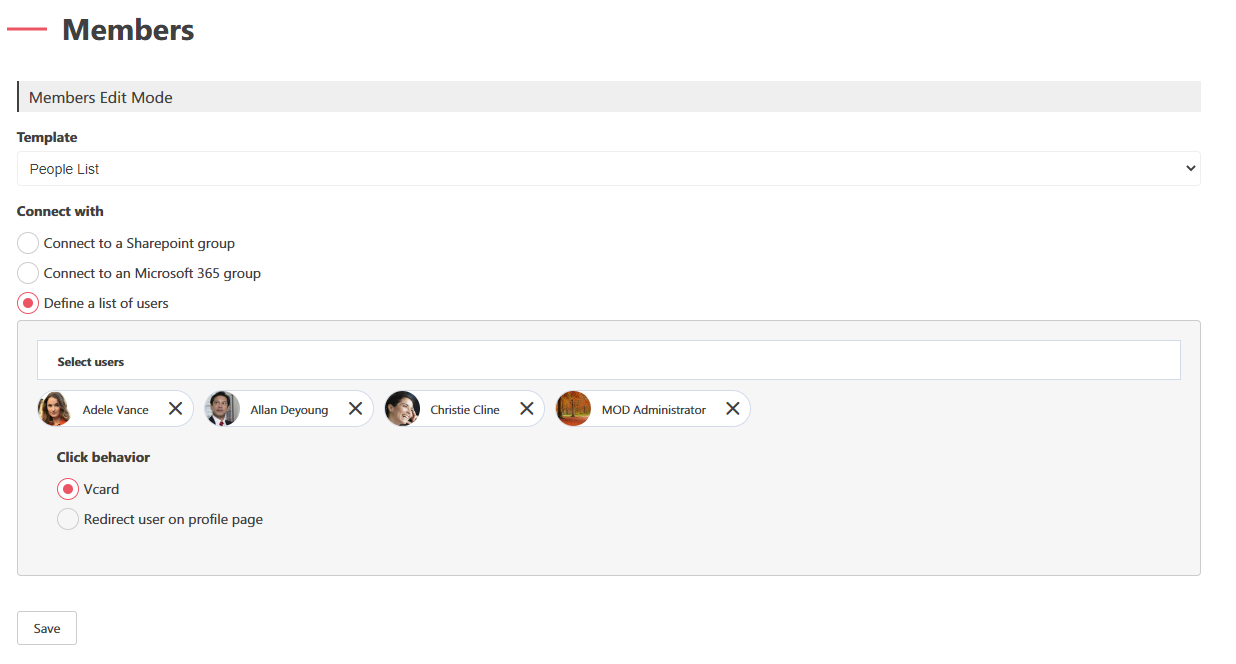The image size is (1236, 664).
Task: Click the Template dropdown chevron arrow
Action: point(1190,169)
